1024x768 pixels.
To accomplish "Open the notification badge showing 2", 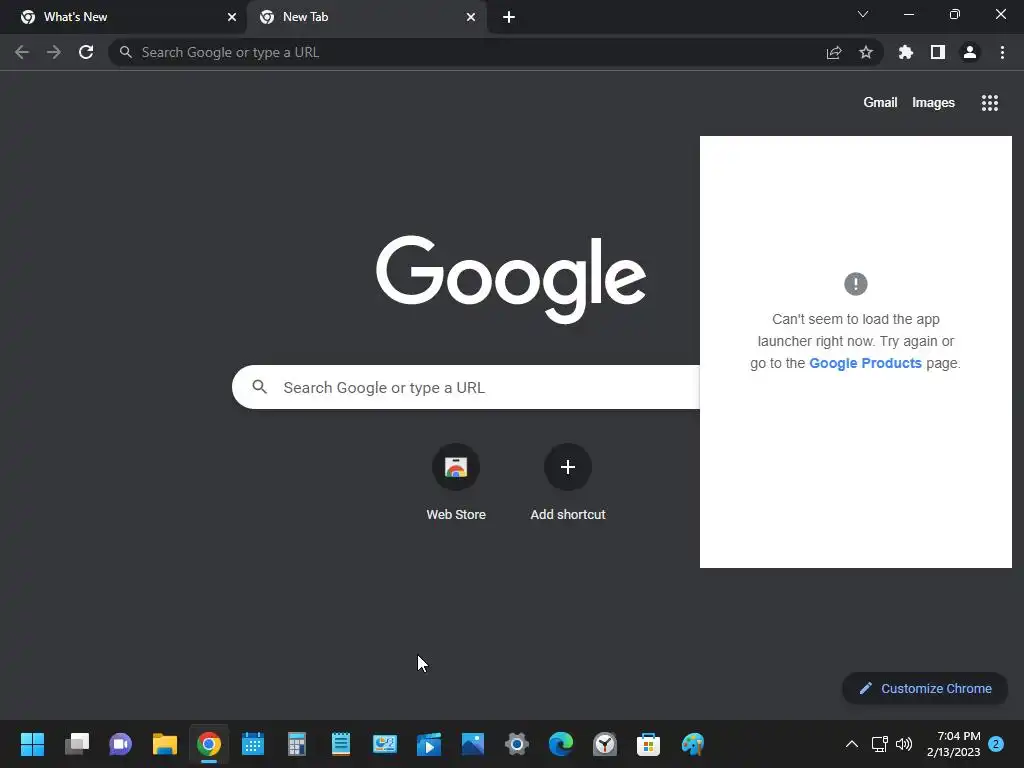I will (996, 744).
